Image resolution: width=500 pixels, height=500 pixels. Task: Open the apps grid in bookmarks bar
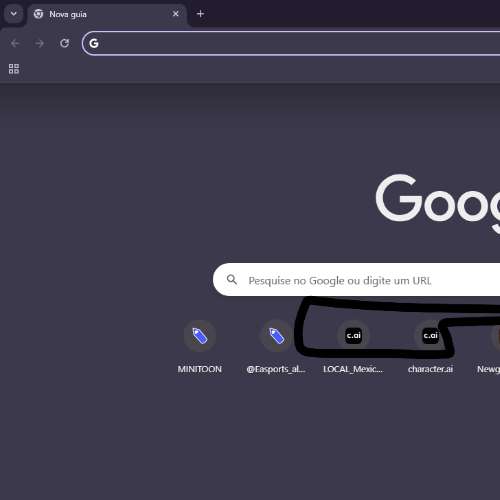[14, 69]
